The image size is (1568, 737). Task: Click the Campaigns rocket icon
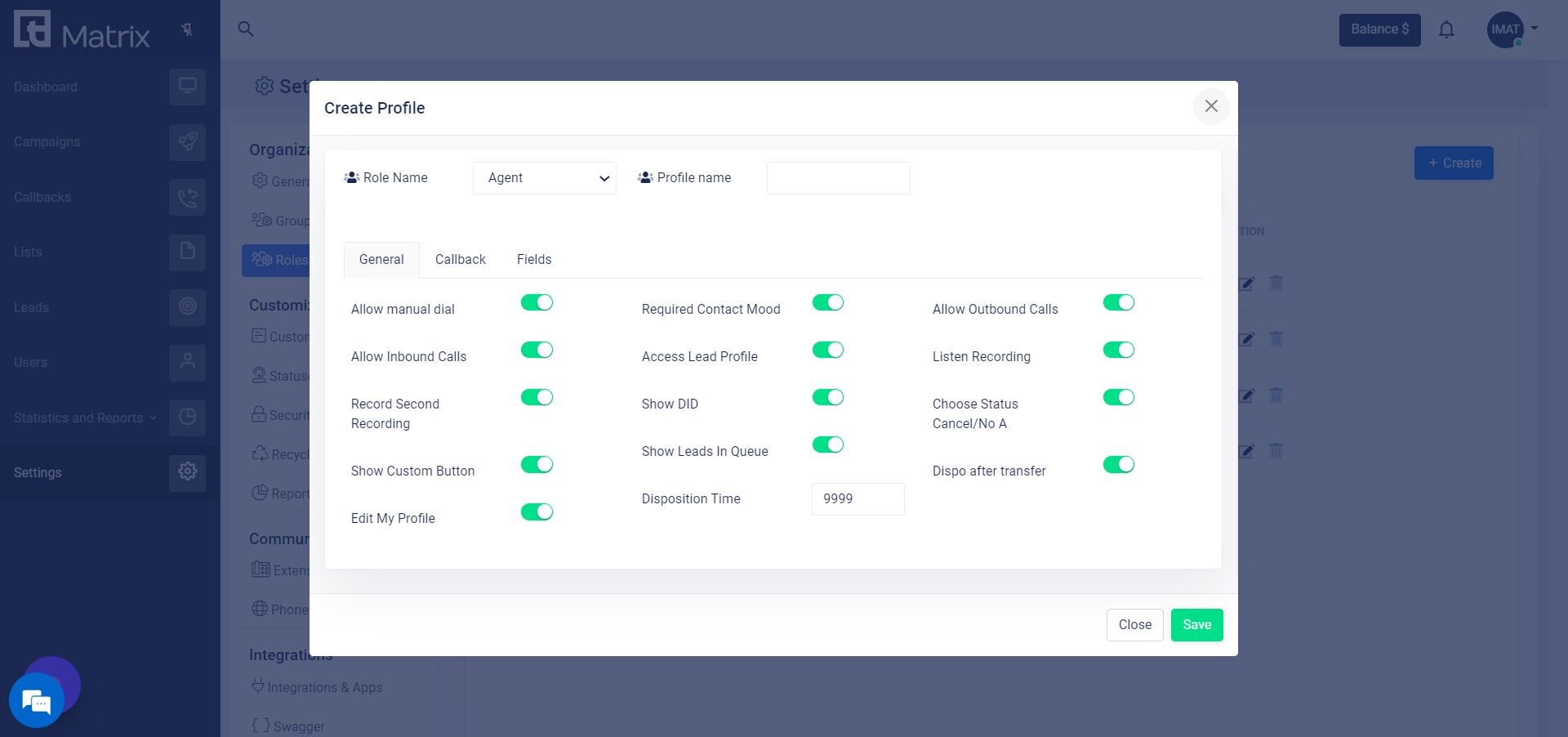tap(187, 141)
